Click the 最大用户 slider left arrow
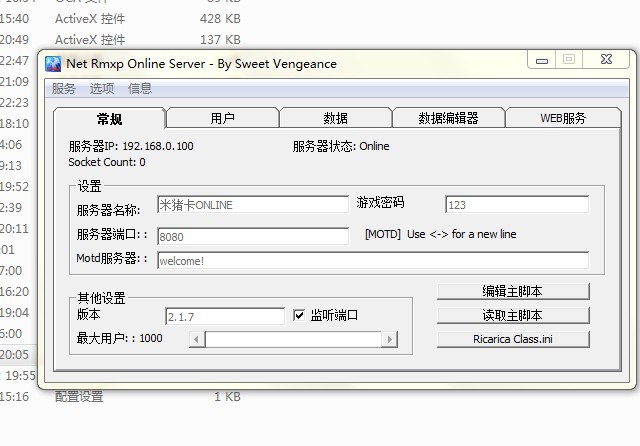The image size is (640, 446). pyautogui.click(x=197, y=339)
